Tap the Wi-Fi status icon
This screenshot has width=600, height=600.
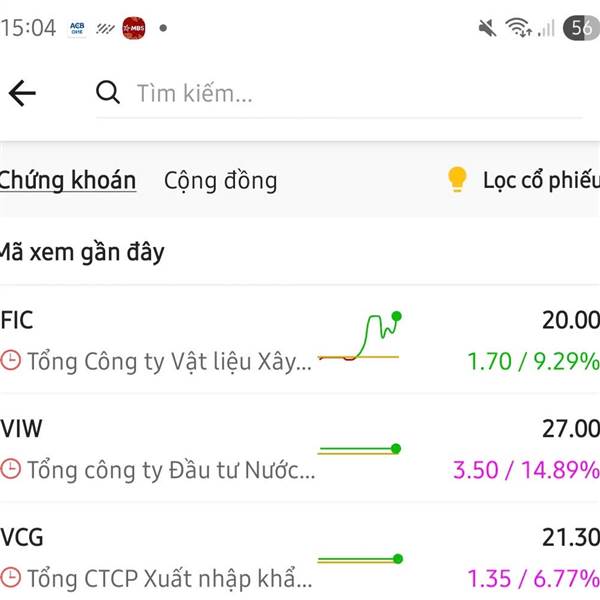tap(518, 28)
